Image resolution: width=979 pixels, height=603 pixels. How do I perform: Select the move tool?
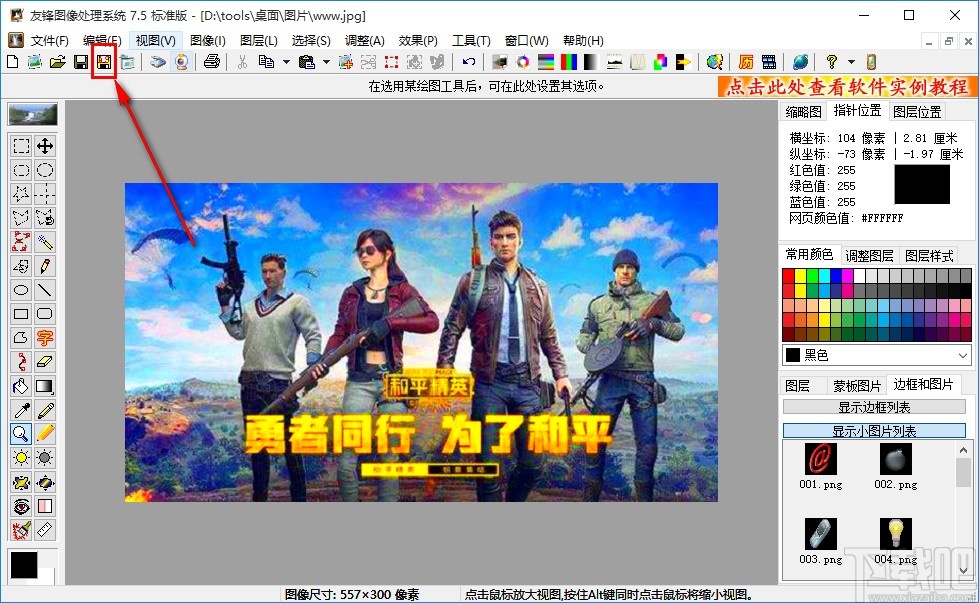pos(44,146)
